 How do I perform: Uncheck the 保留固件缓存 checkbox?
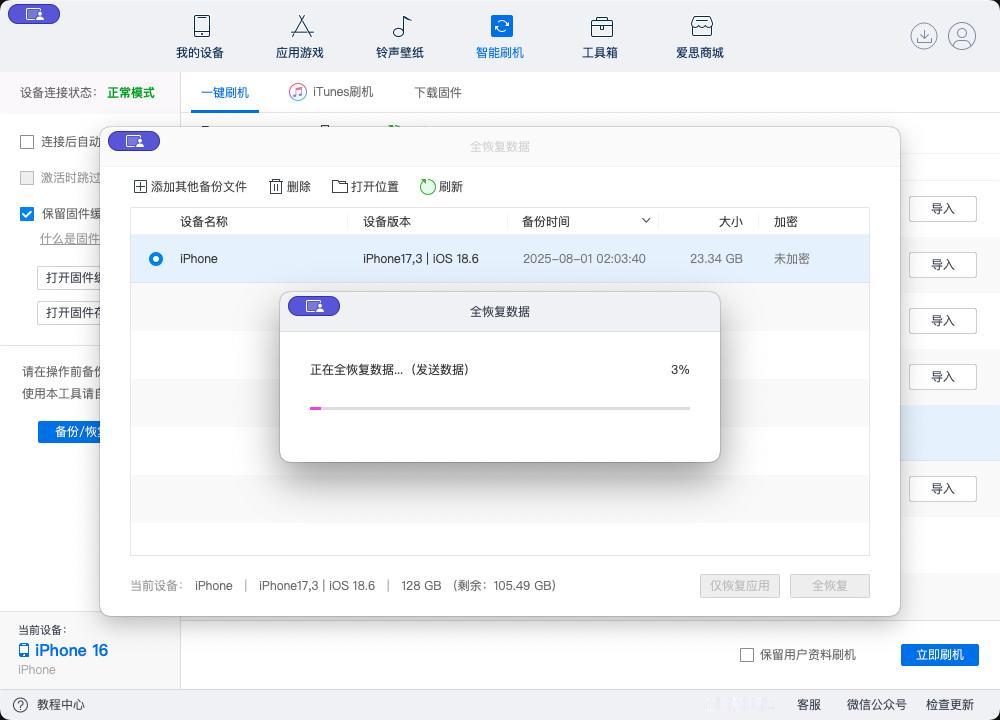click(x=27, y=214)
